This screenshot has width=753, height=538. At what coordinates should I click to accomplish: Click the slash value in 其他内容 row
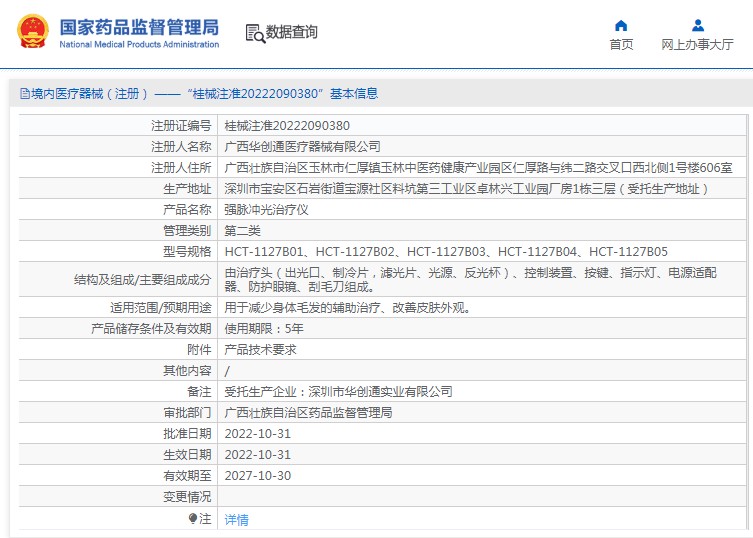click(x=227, y=371)
